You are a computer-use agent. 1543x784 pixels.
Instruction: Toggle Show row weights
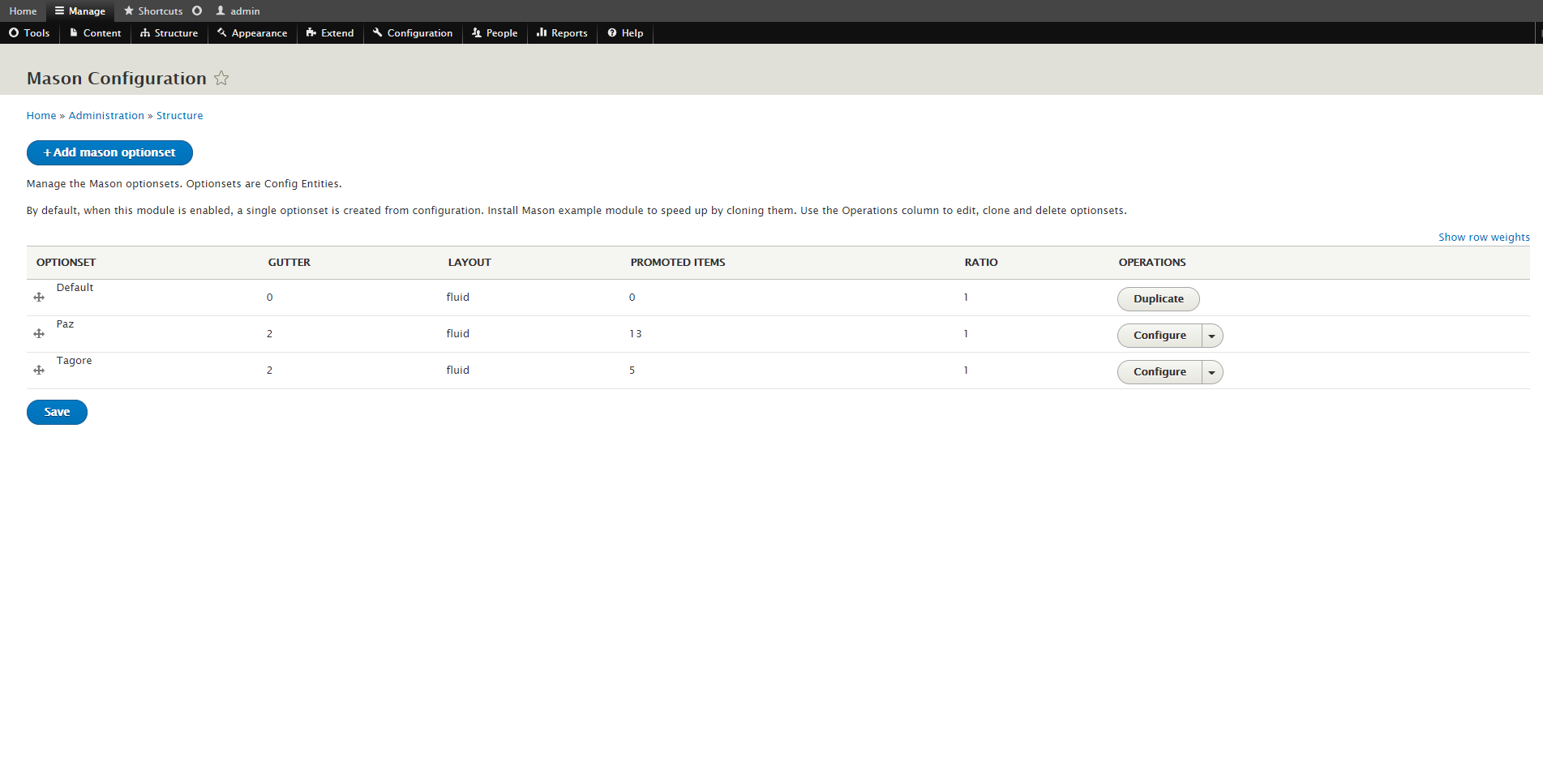tap(1483, 238)
